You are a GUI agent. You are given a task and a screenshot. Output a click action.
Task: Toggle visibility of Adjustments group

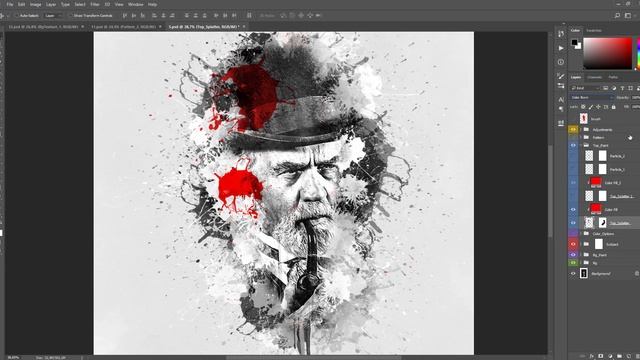(573, 129)
